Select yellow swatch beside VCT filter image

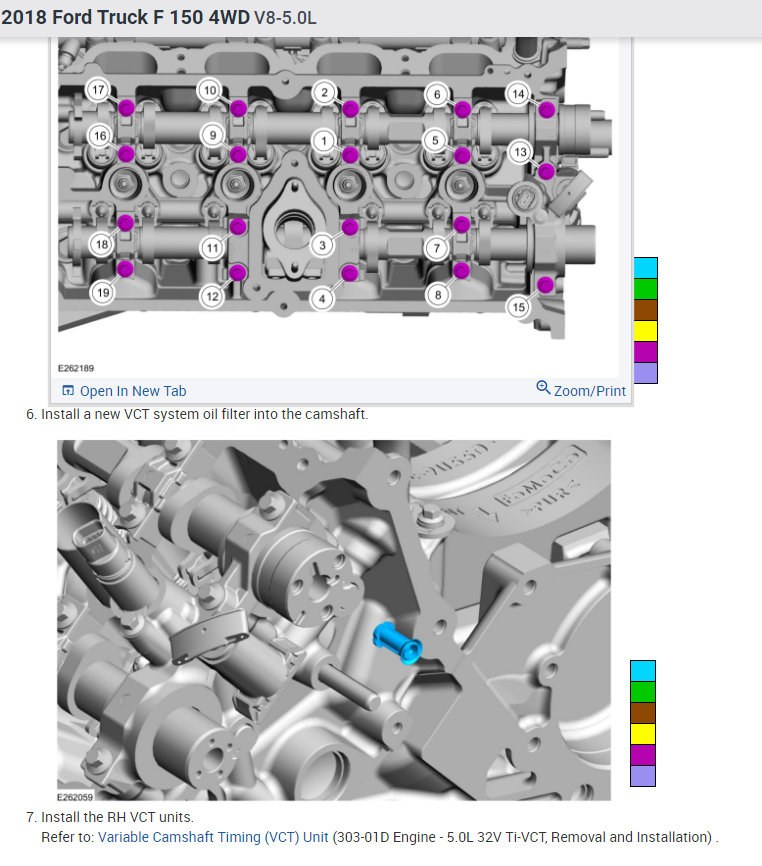coord(643,734)
